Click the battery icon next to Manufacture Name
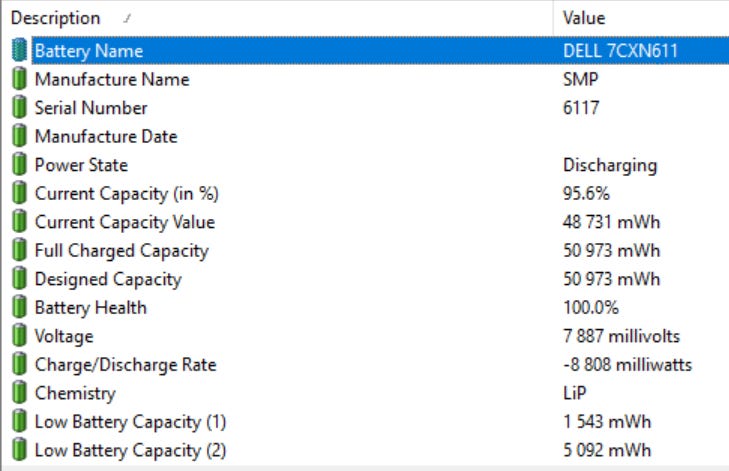 click(x=19, y=79)
